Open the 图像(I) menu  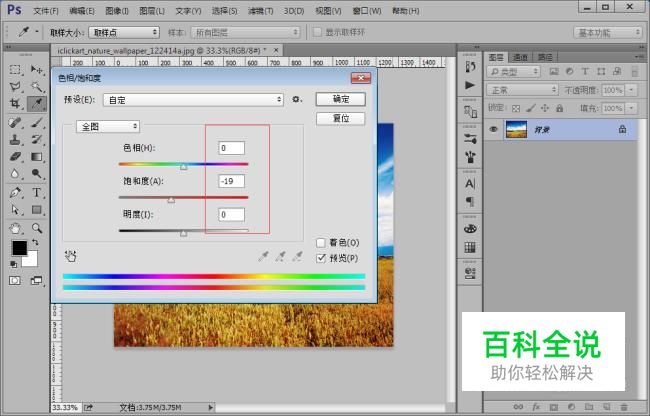[x=117, y=11]
